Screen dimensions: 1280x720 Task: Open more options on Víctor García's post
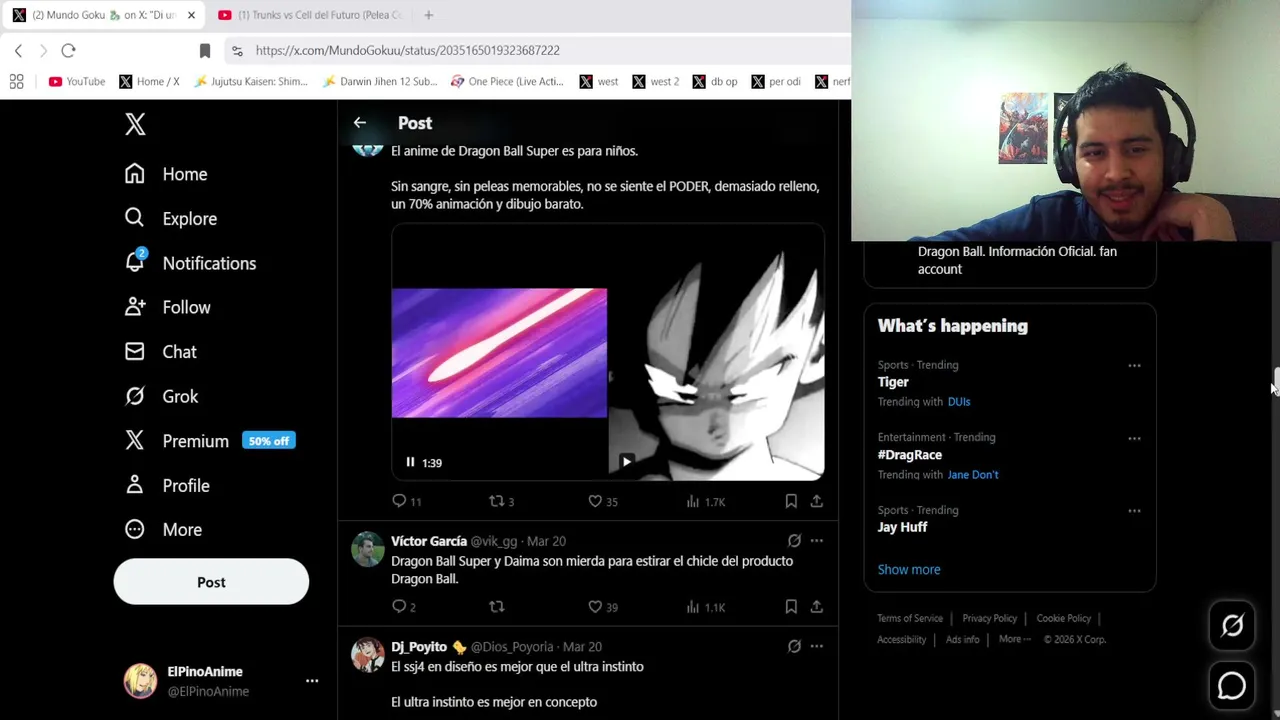tap(816, 541)
